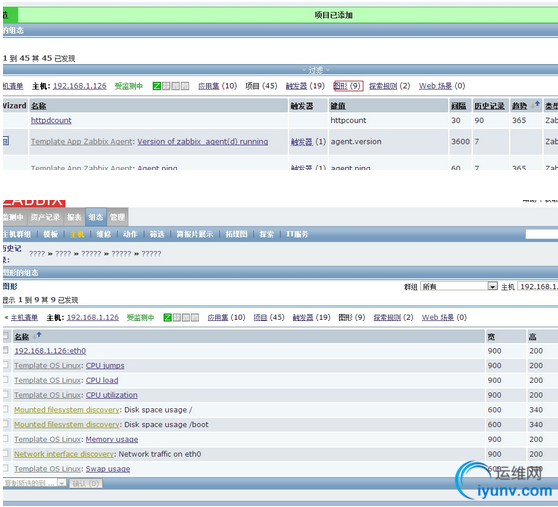The height and width of the screenshot is (507, 558).
Task: Click the 确认 (0) button
Action: [x=85, y=483]
